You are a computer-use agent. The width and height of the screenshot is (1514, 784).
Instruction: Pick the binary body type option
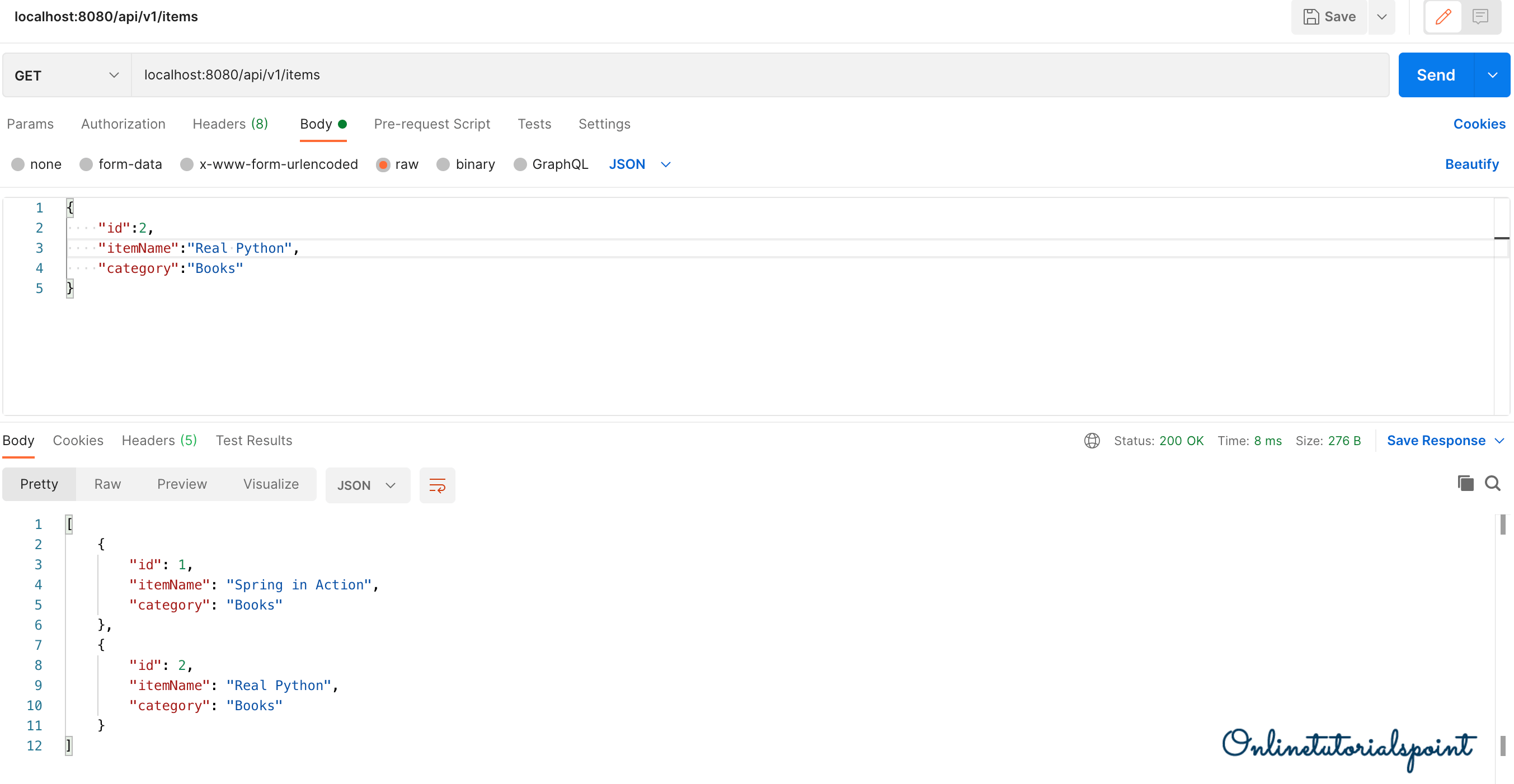444,164
